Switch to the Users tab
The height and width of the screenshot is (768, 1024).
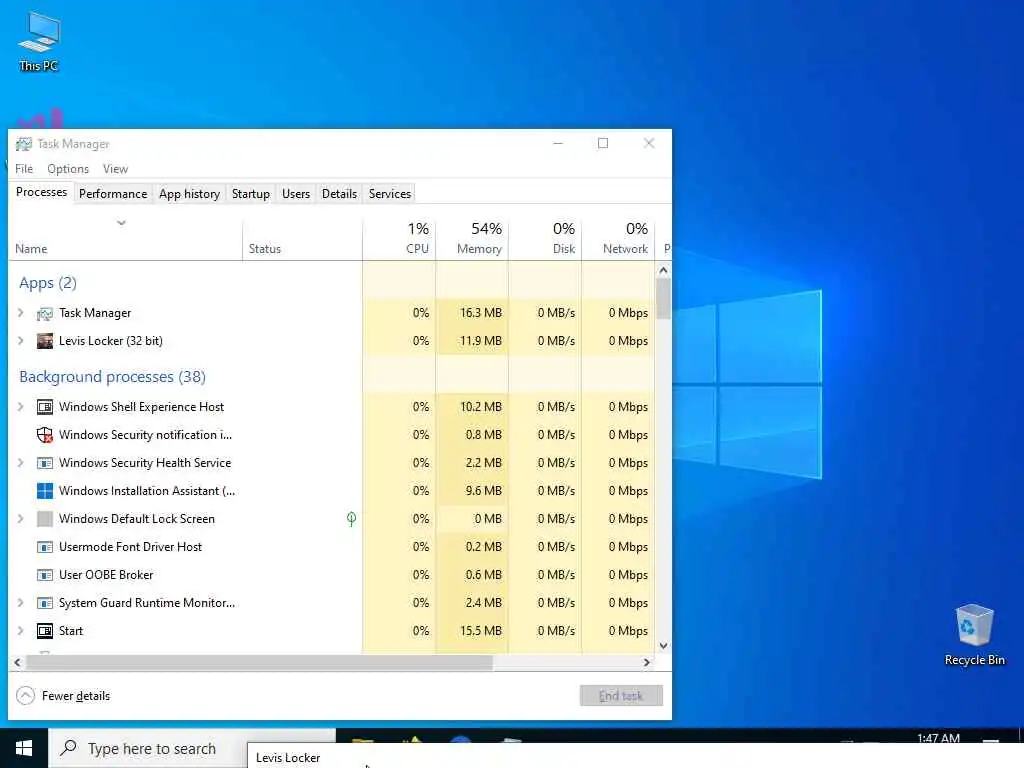click(x=296, y=194)
